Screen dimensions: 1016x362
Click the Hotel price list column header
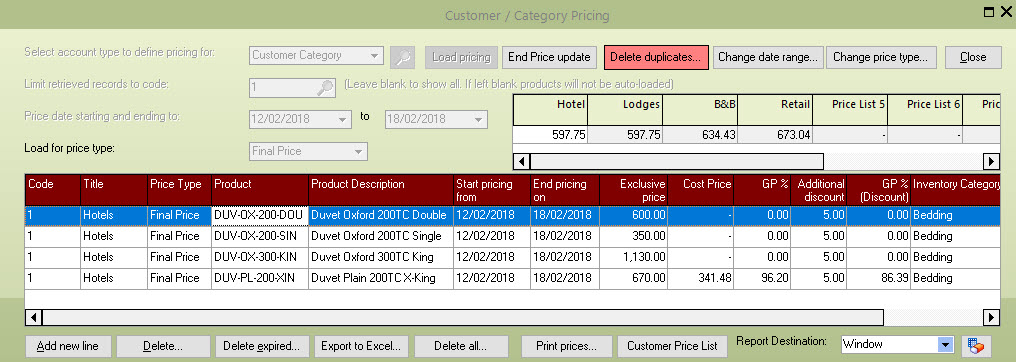(551, 110)
